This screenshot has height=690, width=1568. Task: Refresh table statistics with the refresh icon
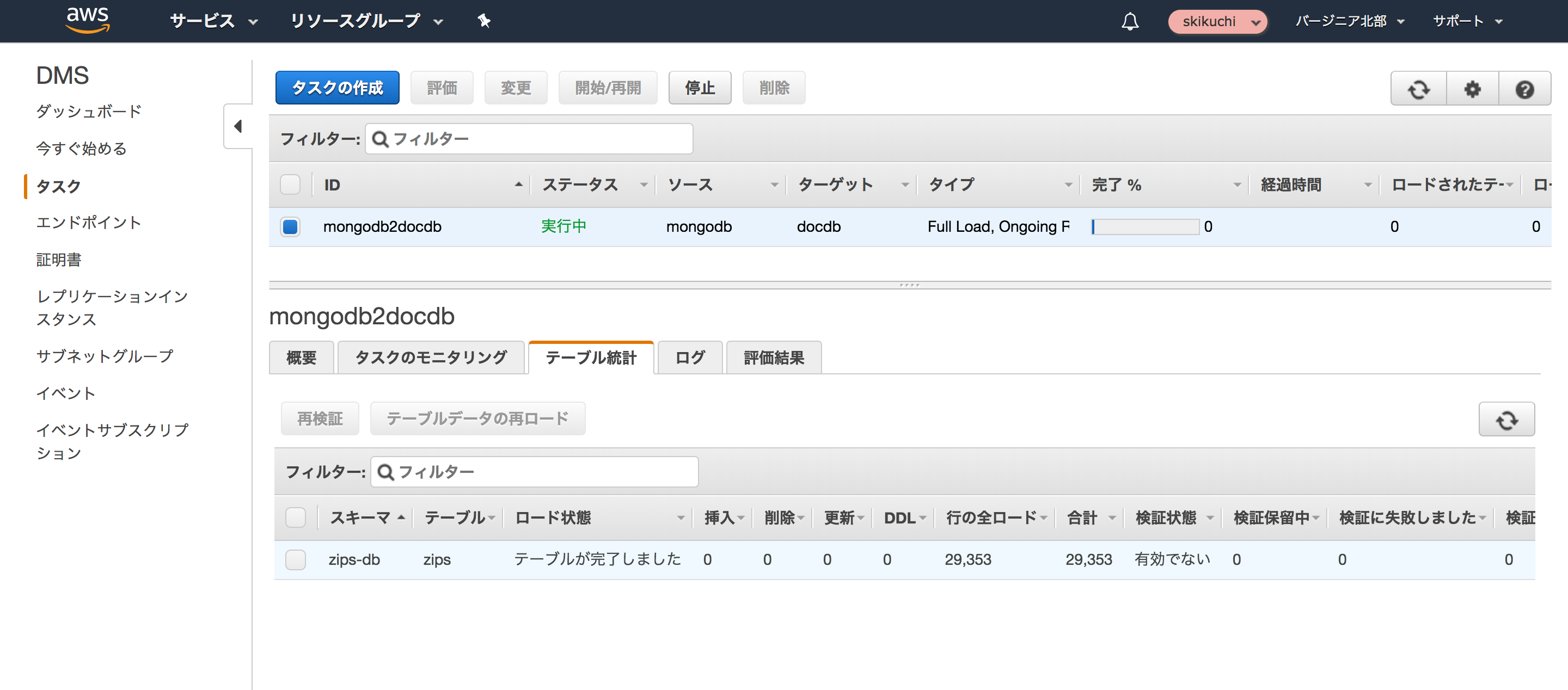[1507, 418]
